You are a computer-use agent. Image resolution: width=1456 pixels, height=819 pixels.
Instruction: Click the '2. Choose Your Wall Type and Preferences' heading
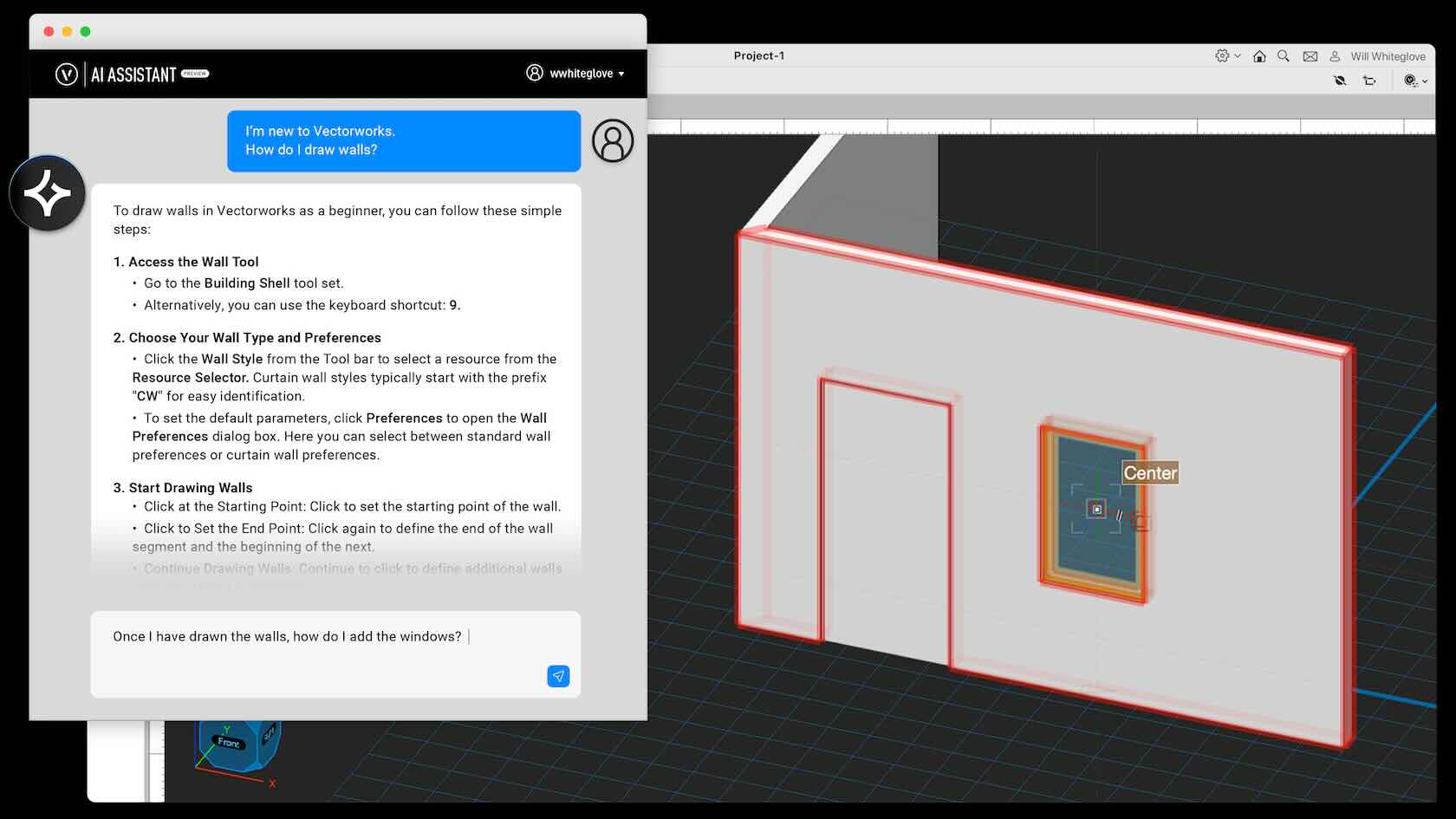point(247,338)
